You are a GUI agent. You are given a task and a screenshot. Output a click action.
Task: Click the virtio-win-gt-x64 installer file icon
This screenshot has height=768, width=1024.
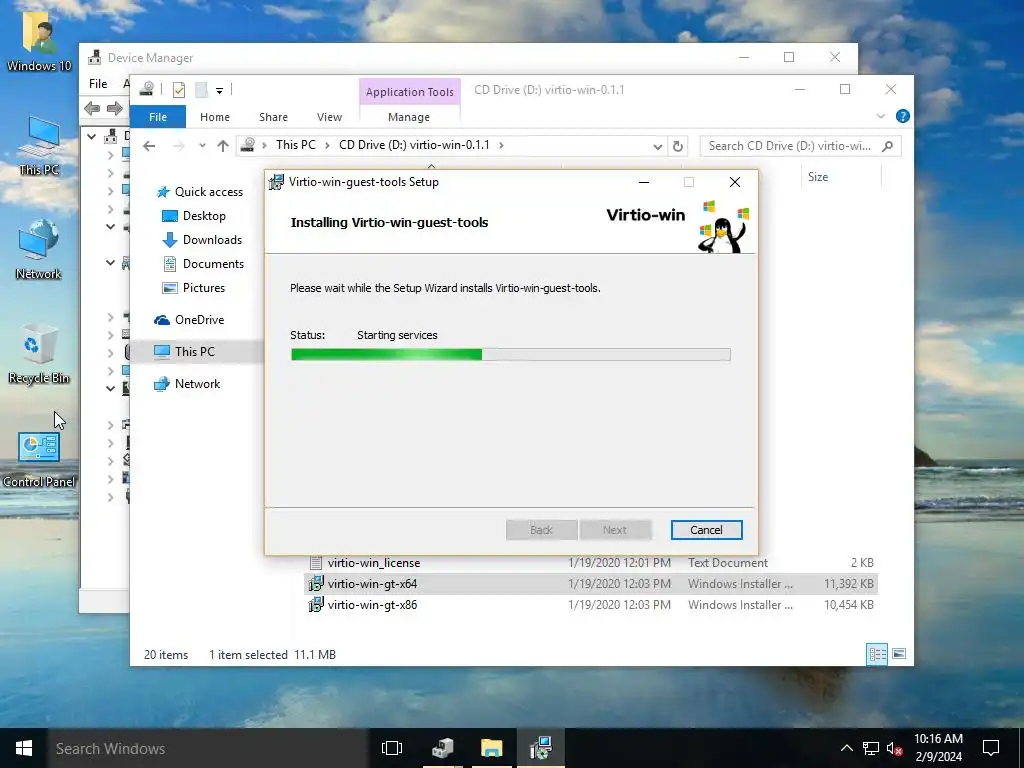[315, 584]
